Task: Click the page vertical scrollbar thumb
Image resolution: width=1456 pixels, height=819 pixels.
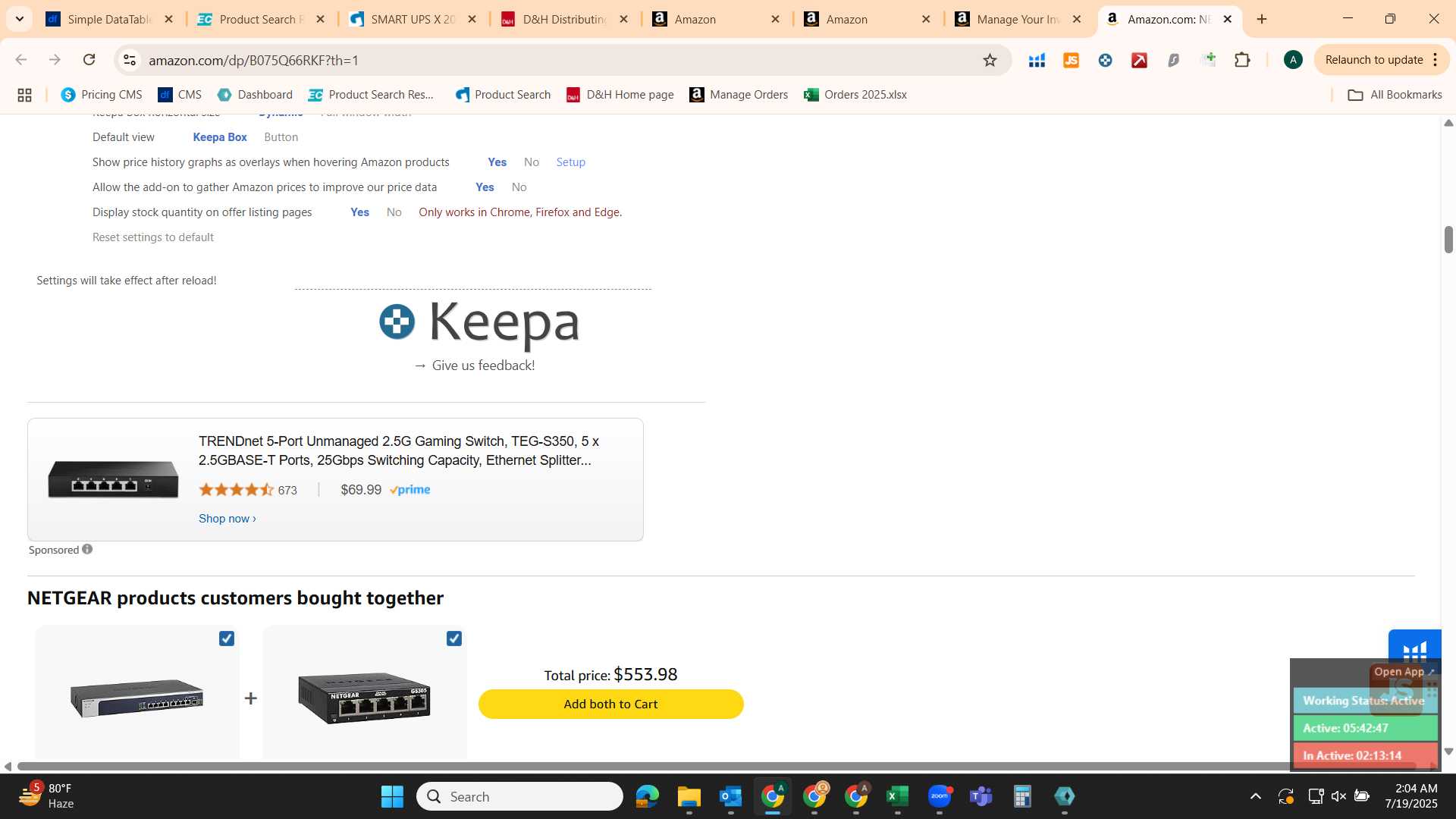Action: (1448, 240)
